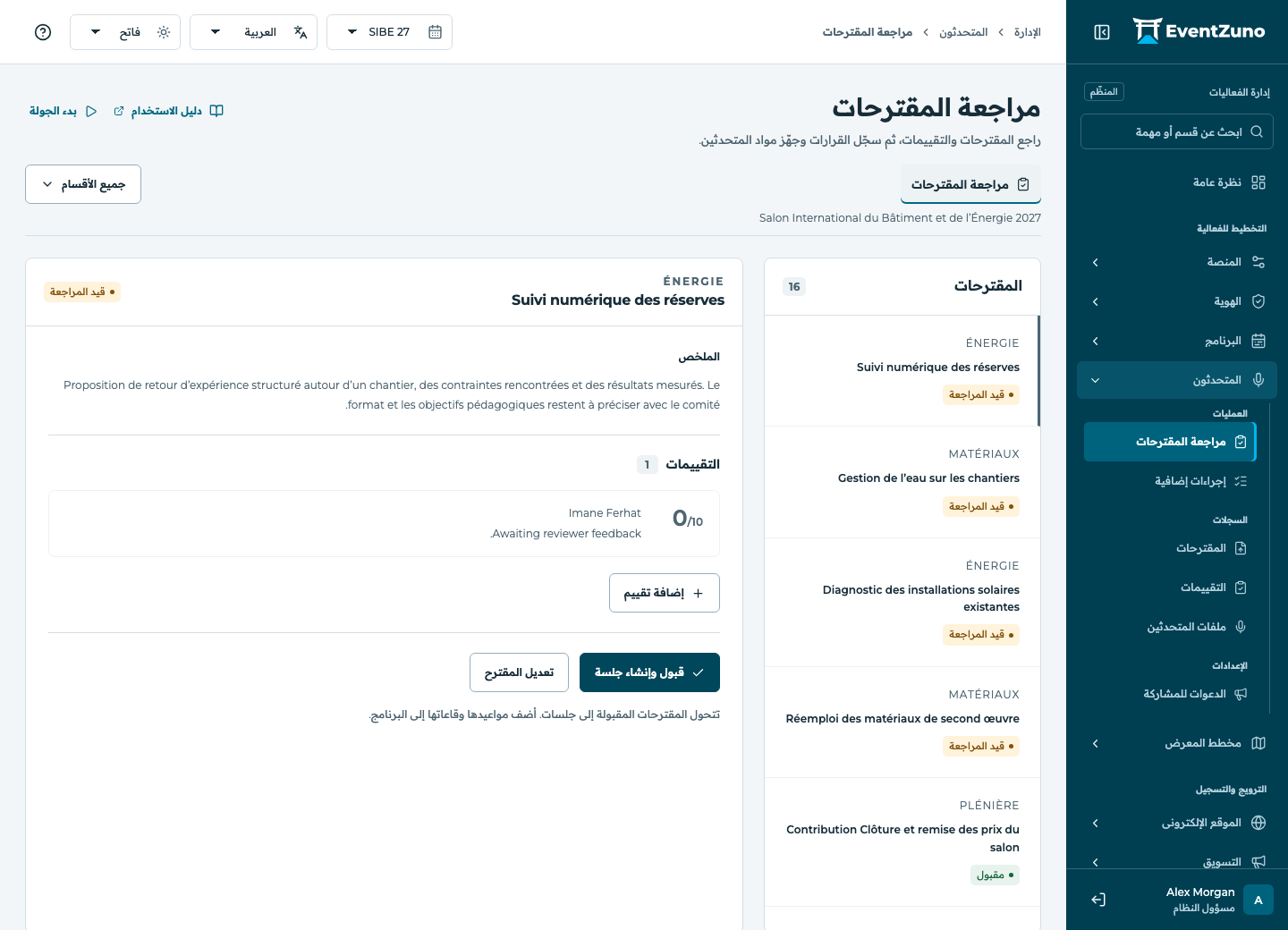Screen dimensions: 1288x930
Task: Open the help question mark icon
Action: pyautogui.click(x=43, y=32)
